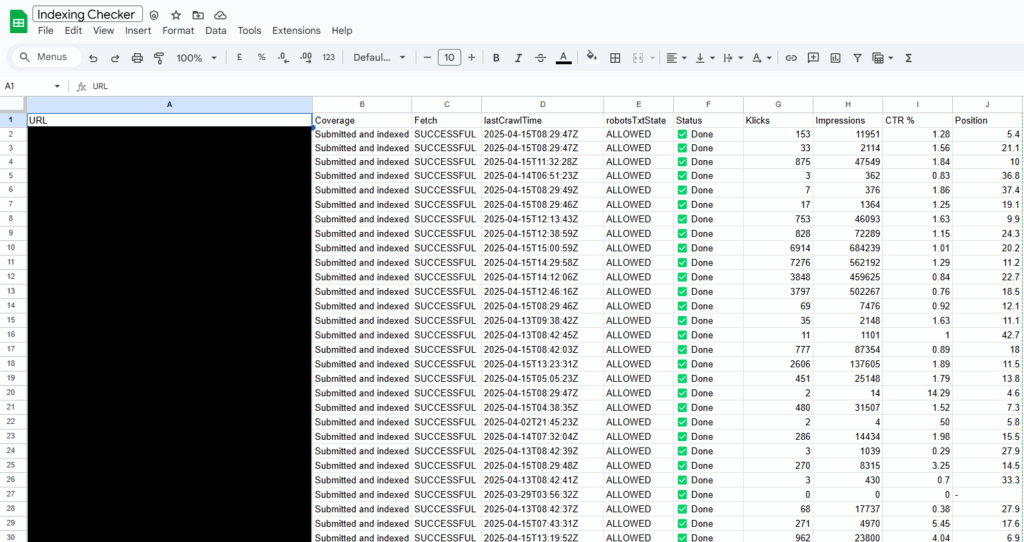
Task: Toggle Done checkbox in row 18
Action: (x=682, y=364)
